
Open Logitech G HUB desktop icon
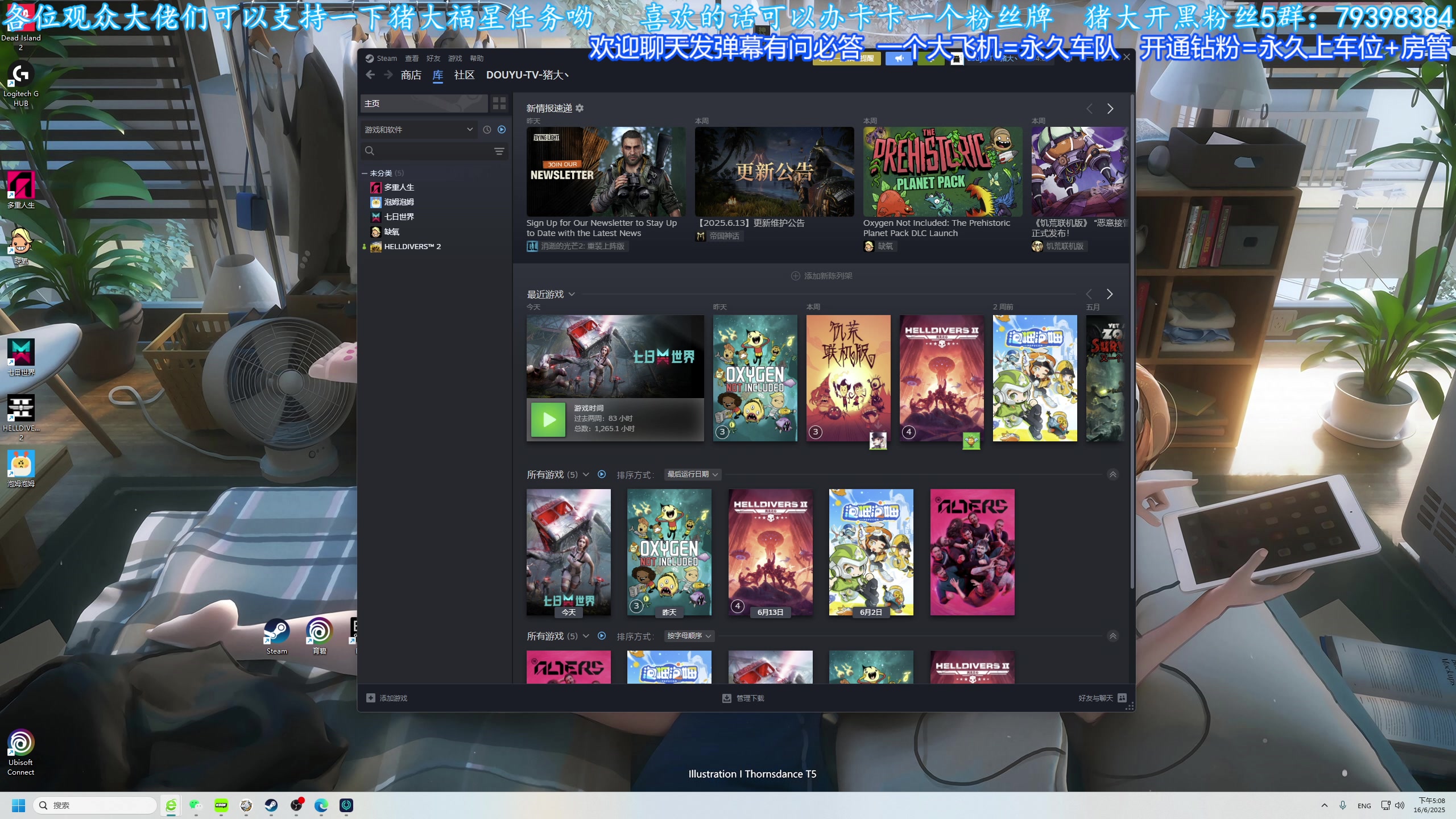pos(20,85)
